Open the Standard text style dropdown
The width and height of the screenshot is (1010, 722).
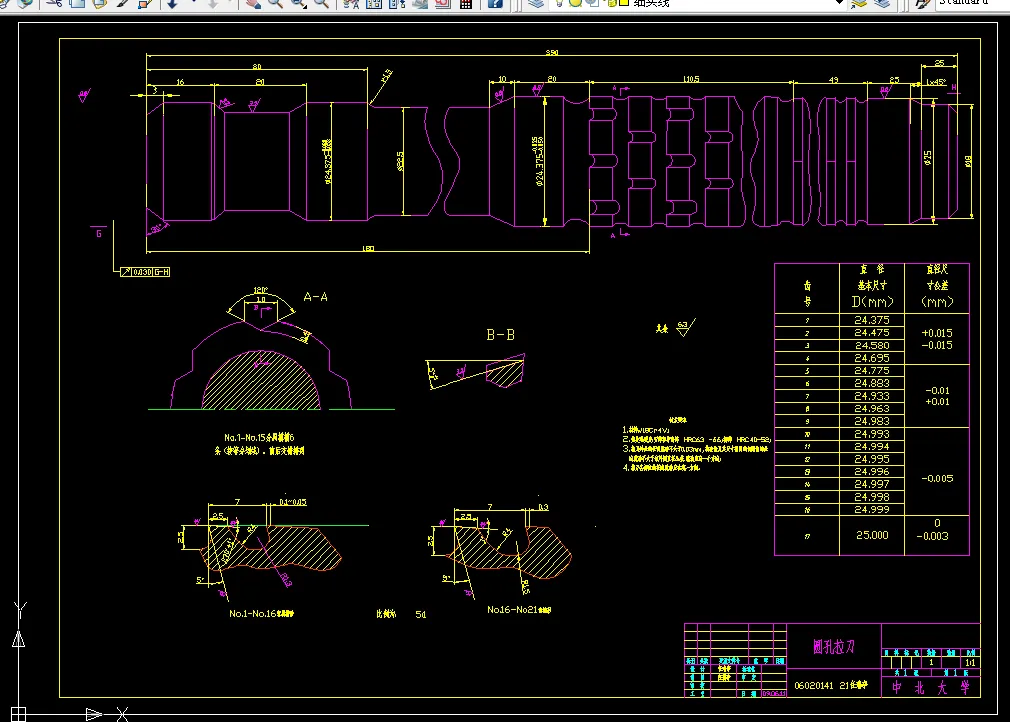(973, 3)
